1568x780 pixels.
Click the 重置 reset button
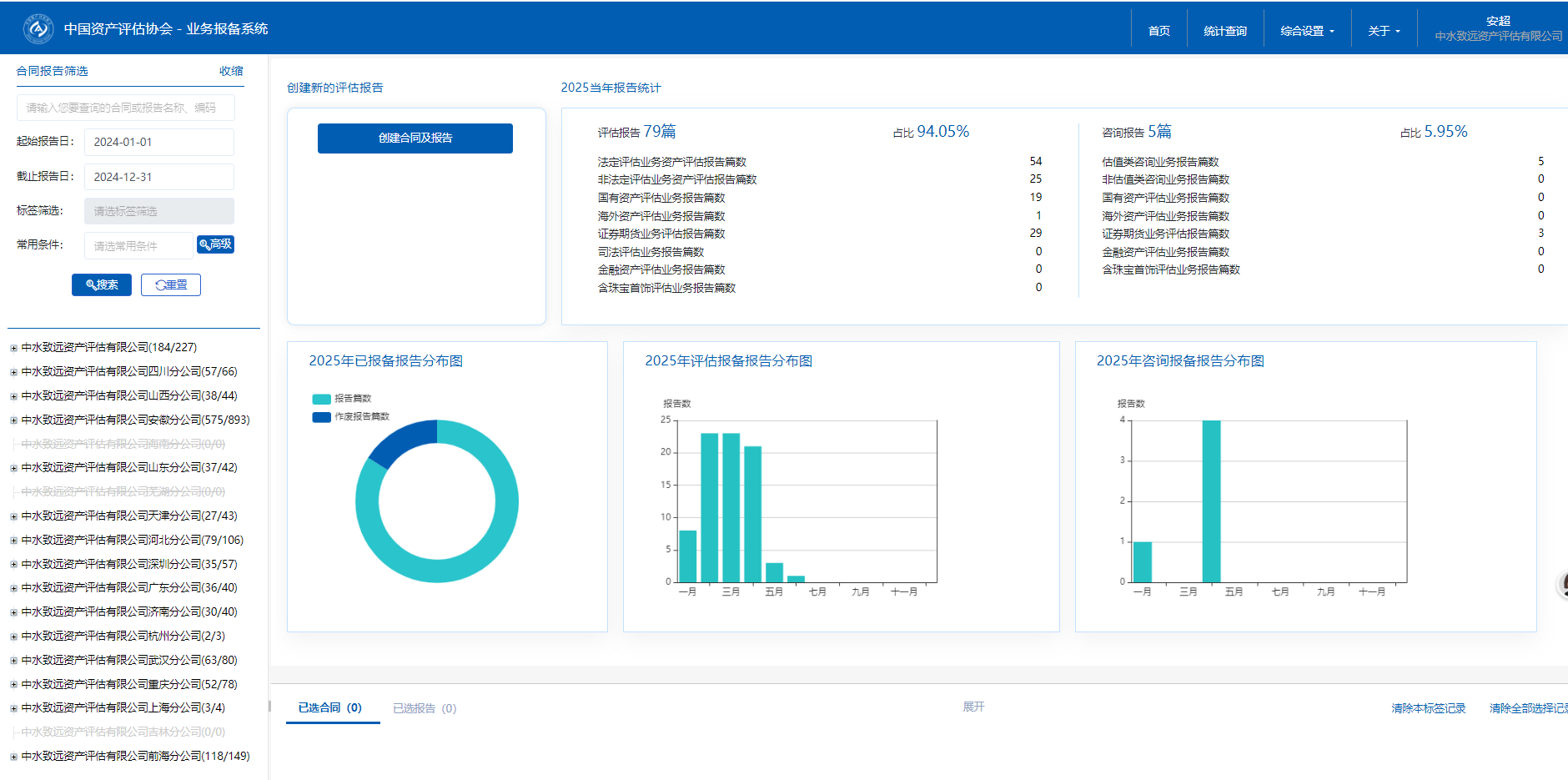(x=171, y=285)
